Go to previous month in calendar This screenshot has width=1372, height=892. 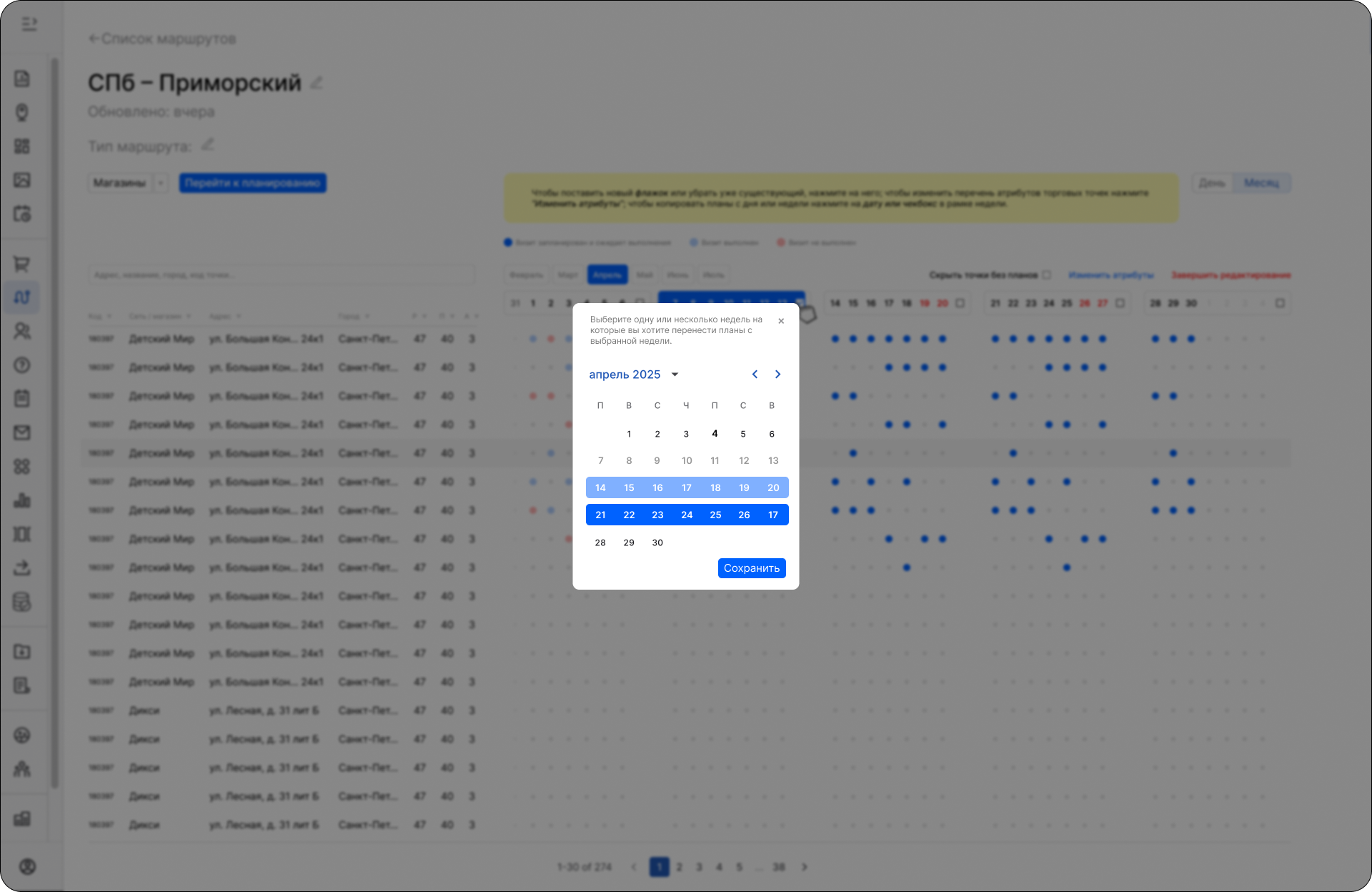(x=755, y=375)
